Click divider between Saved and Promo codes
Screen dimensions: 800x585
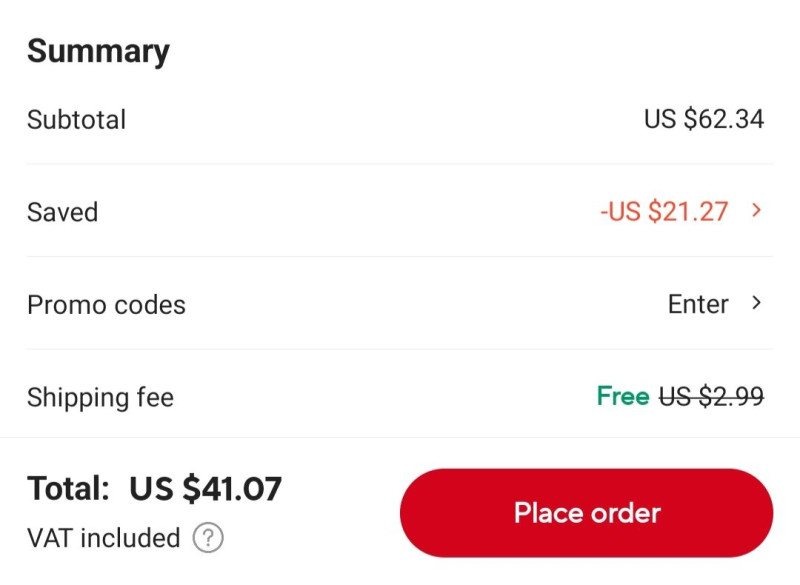tap(400, 257)
